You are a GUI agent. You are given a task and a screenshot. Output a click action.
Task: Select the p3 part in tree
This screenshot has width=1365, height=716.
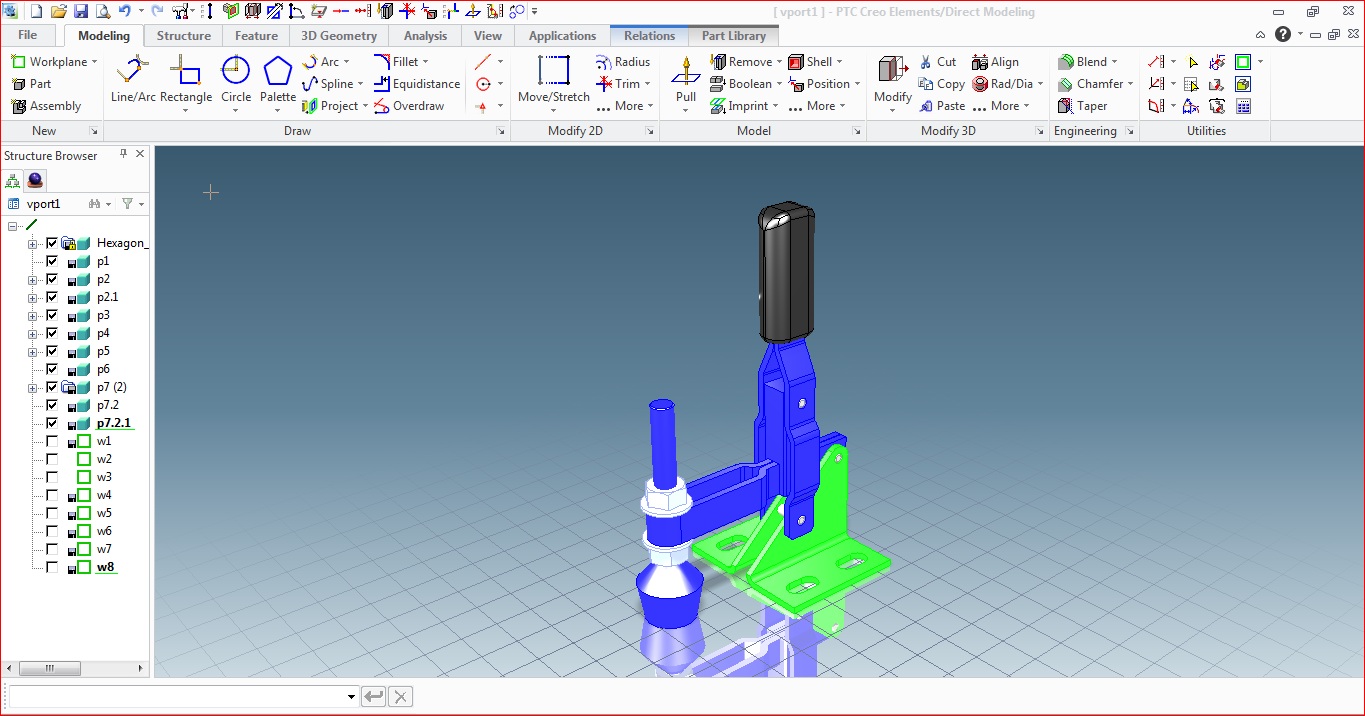click(x=103, y=315)
